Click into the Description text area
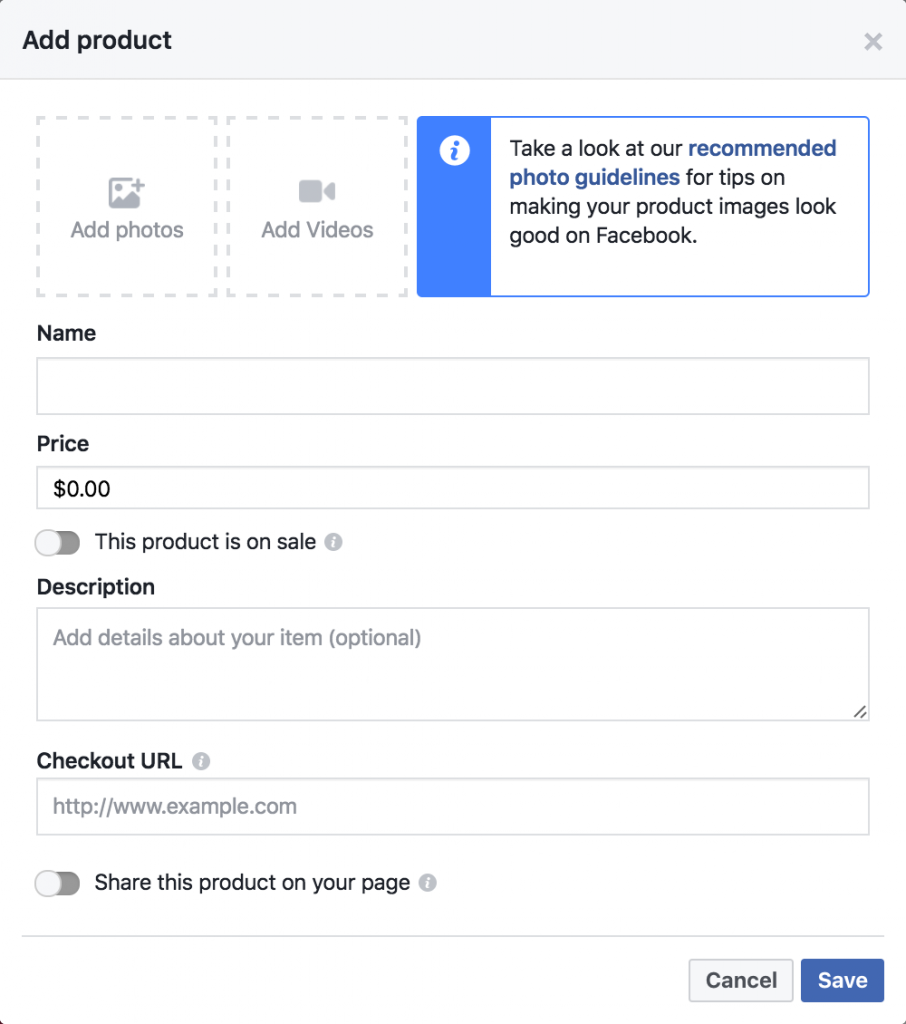The image size is (906, 1024). tap(453, 664)
